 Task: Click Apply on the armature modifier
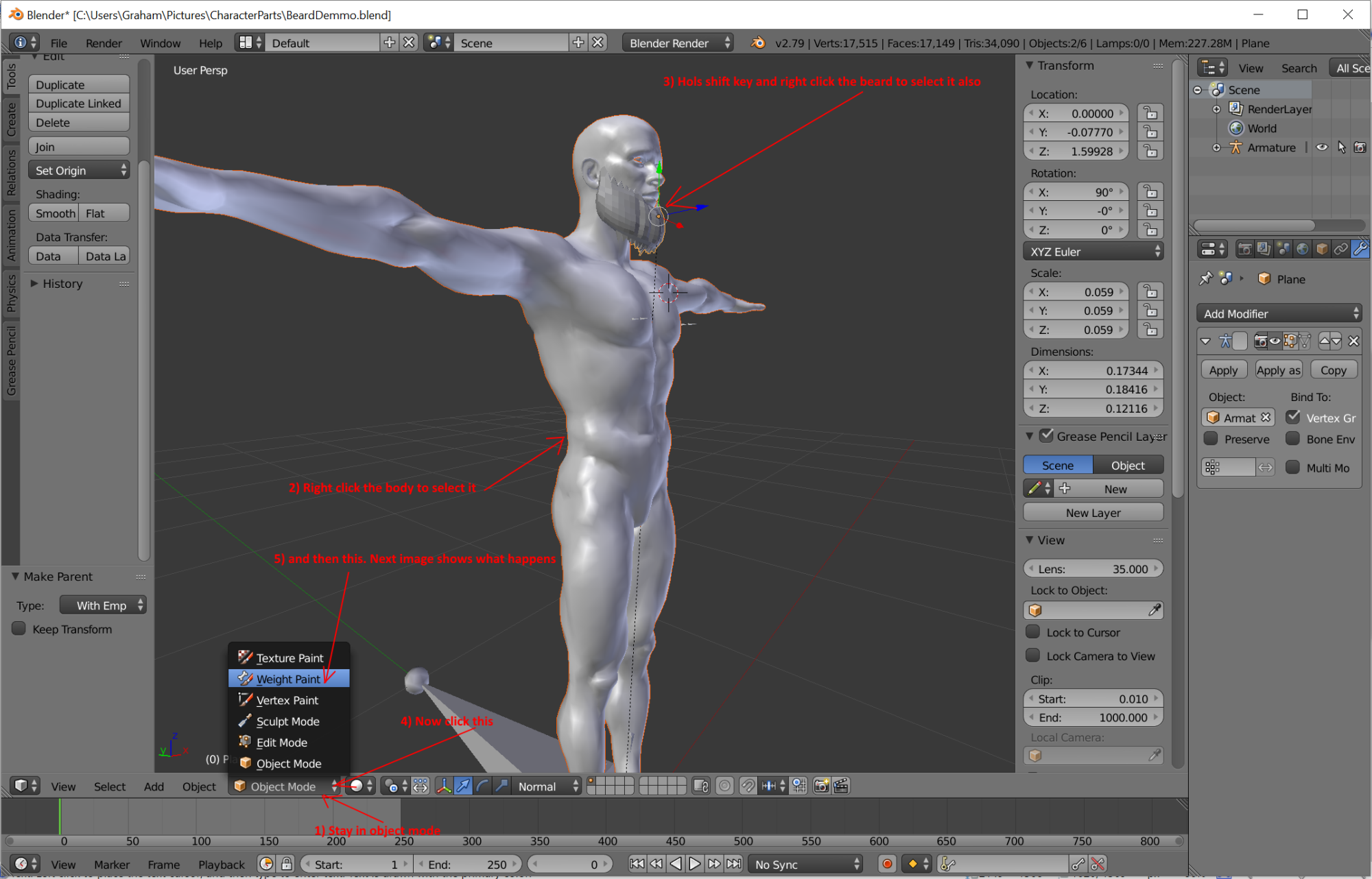(1223, 370)
